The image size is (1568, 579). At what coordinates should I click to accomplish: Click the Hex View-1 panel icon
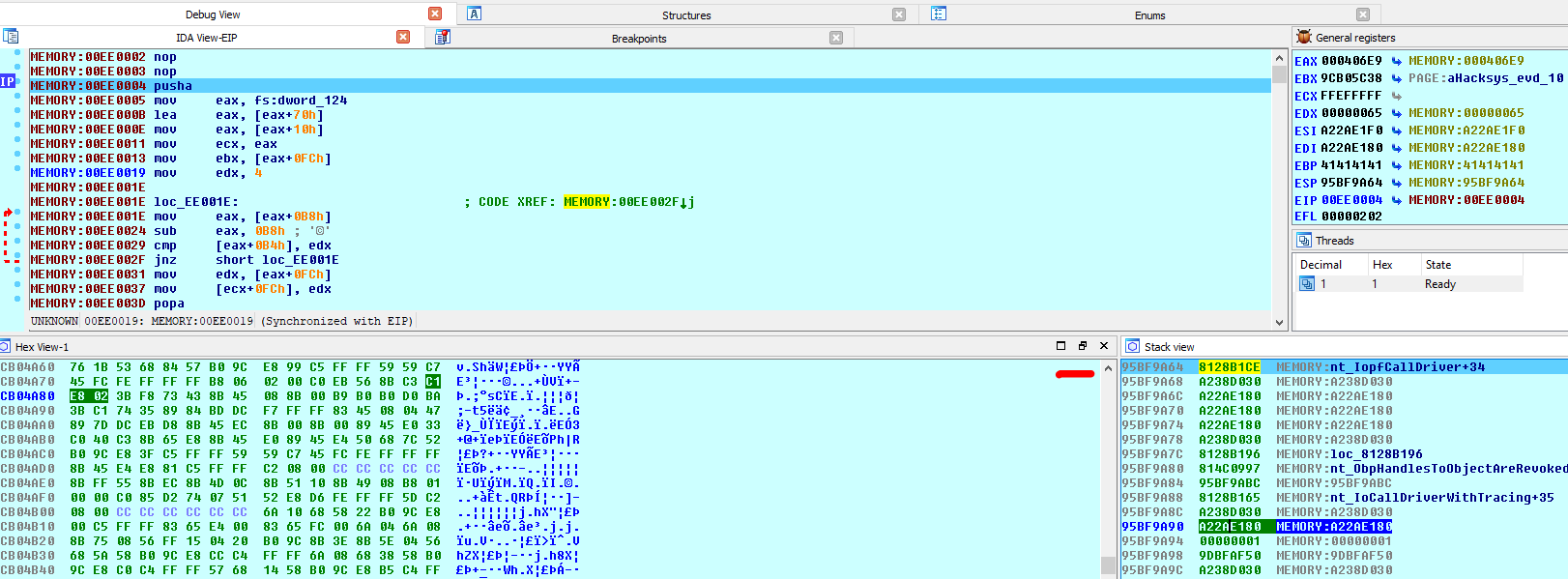tap(6, 346)
